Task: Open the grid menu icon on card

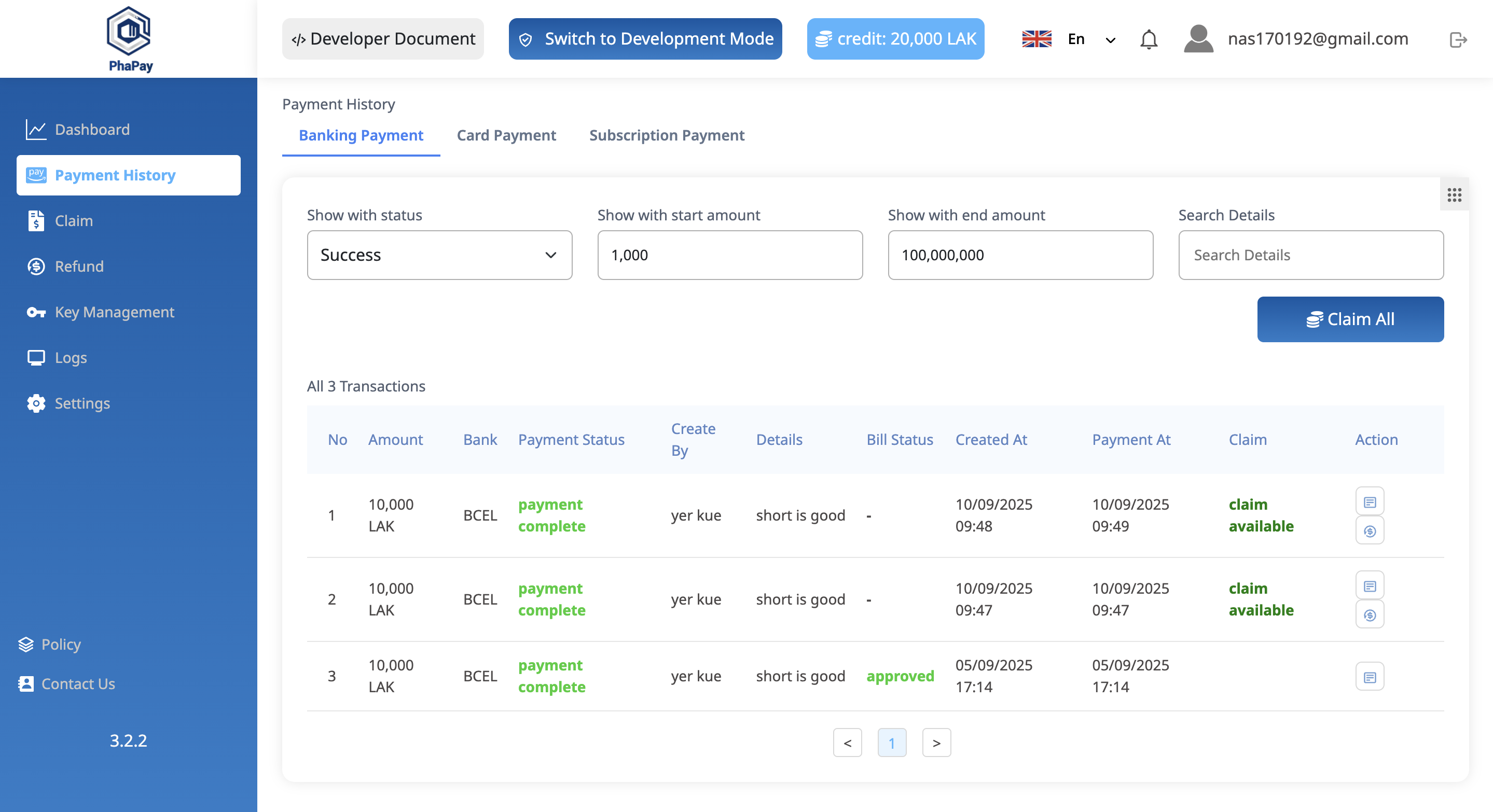Action: click(x=1454, y=194)
